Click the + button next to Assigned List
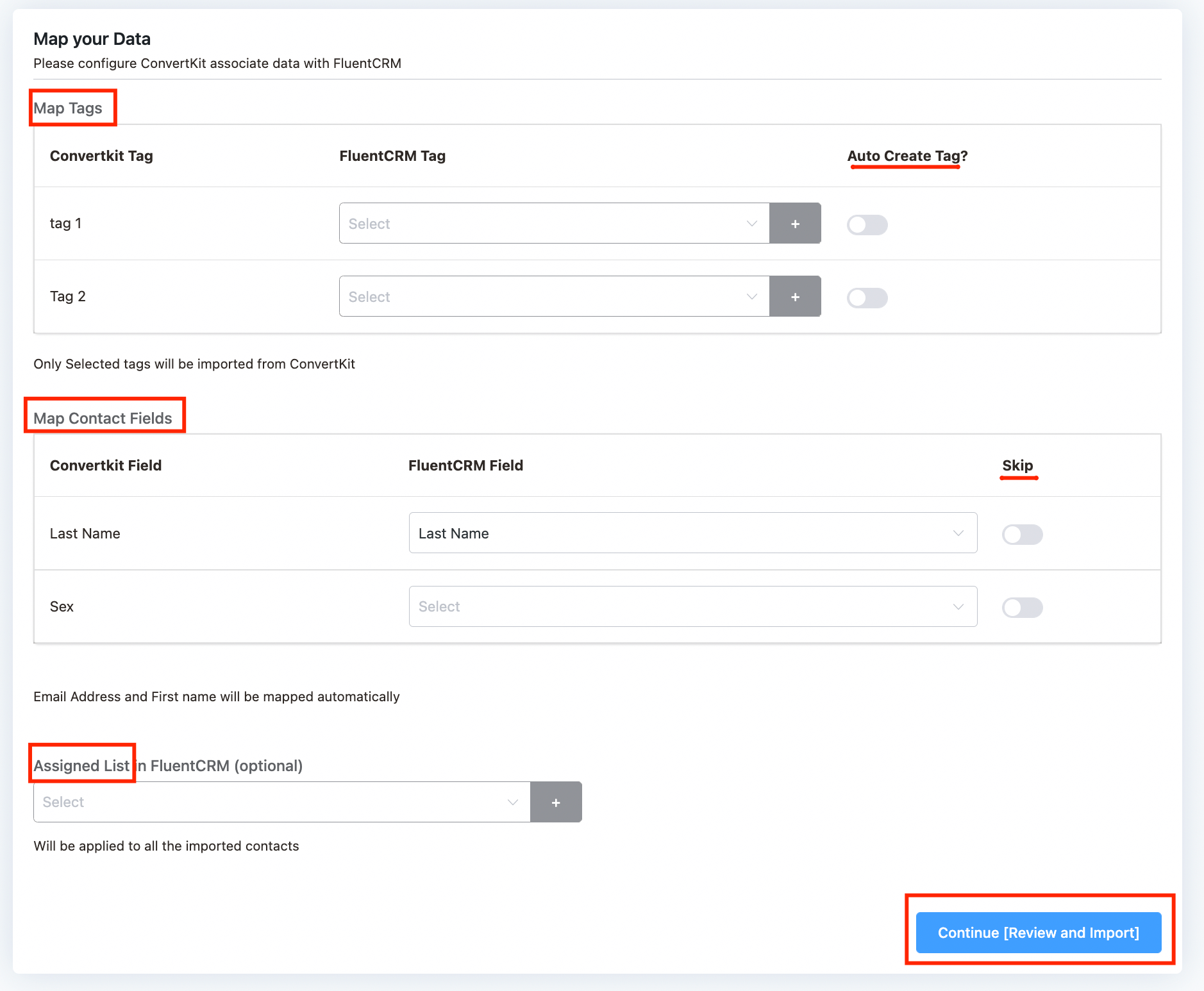The image size is (1204, 991). tap(555, 801)
